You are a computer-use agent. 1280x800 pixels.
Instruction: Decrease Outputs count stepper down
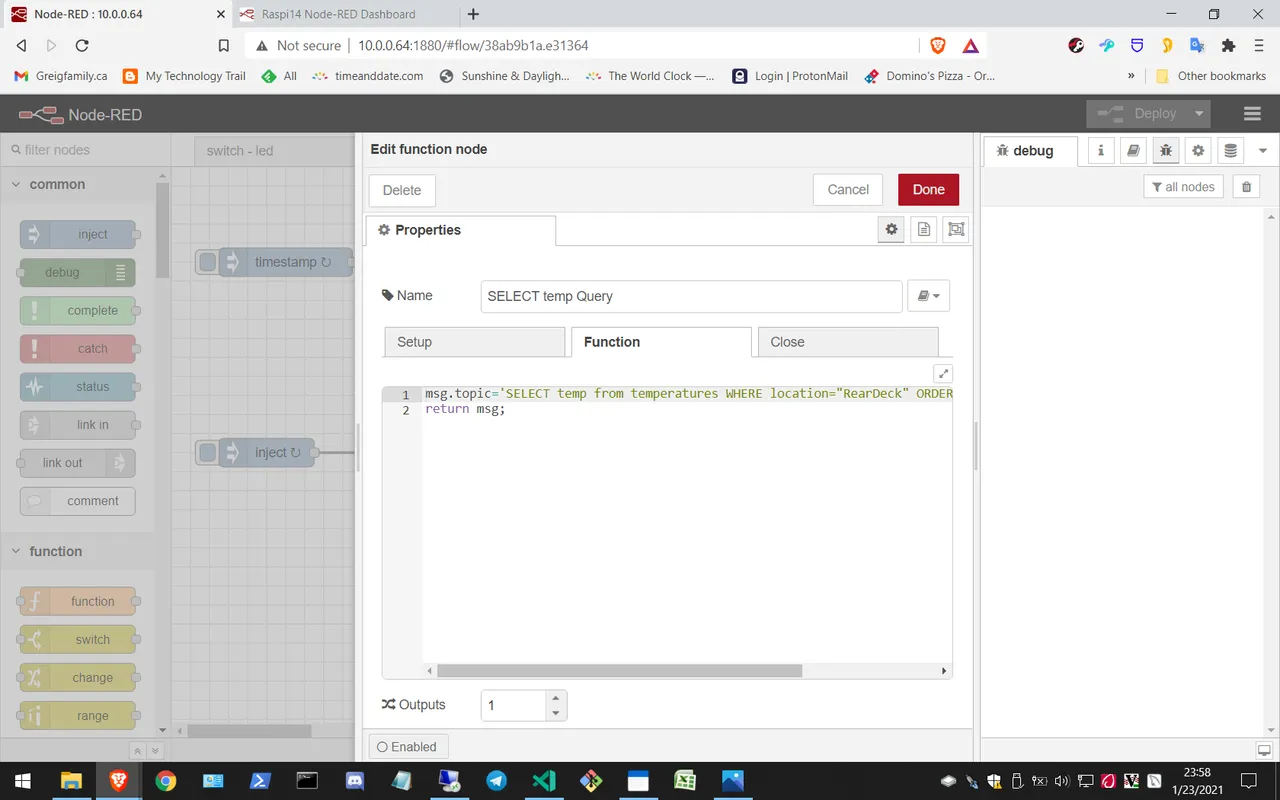[x=556, y=713]
